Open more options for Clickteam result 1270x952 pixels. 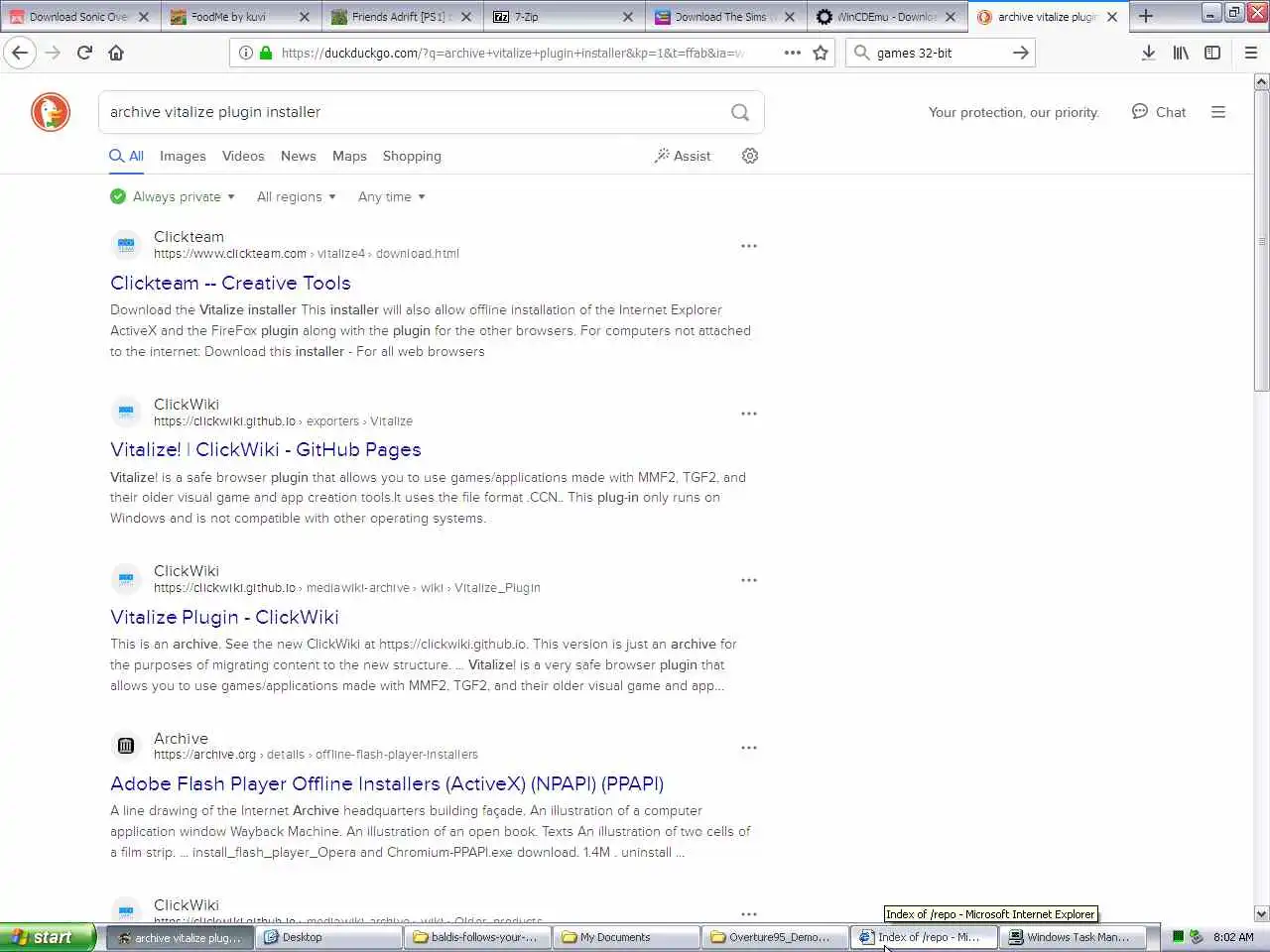coord(749,246)
